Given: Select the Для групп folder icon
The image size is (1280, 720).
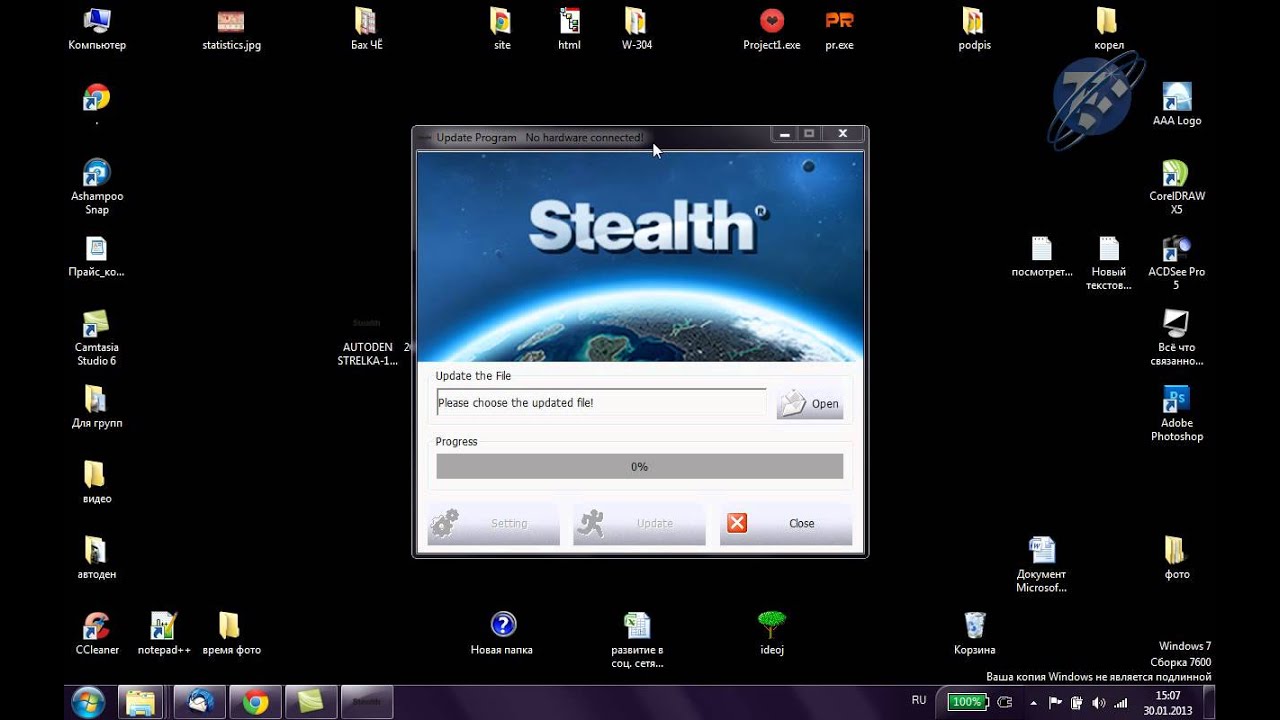Looking at the screenshot, I should 96,407.
